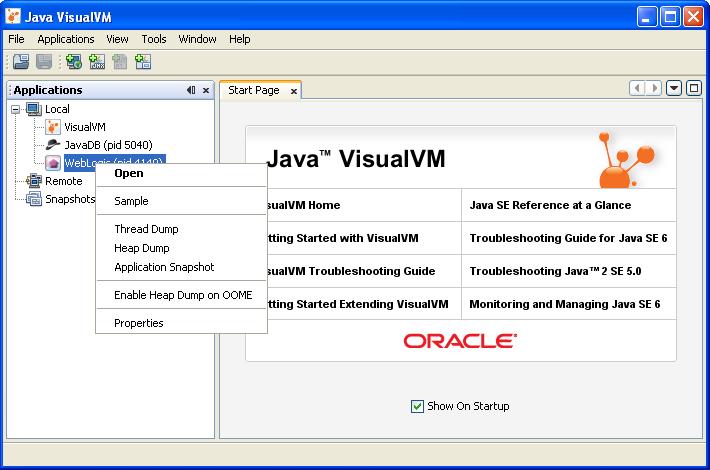Open the Tools menu

[154, 39]
